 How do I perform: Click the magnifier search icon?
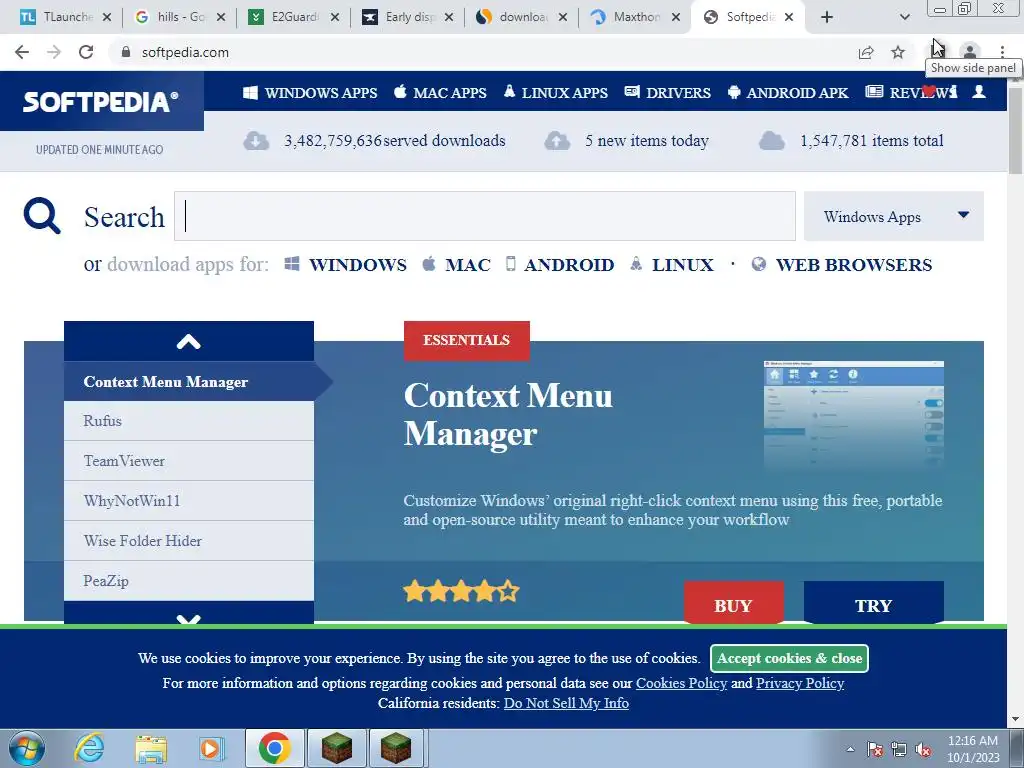pyautogui.click(x=42, y=216)
